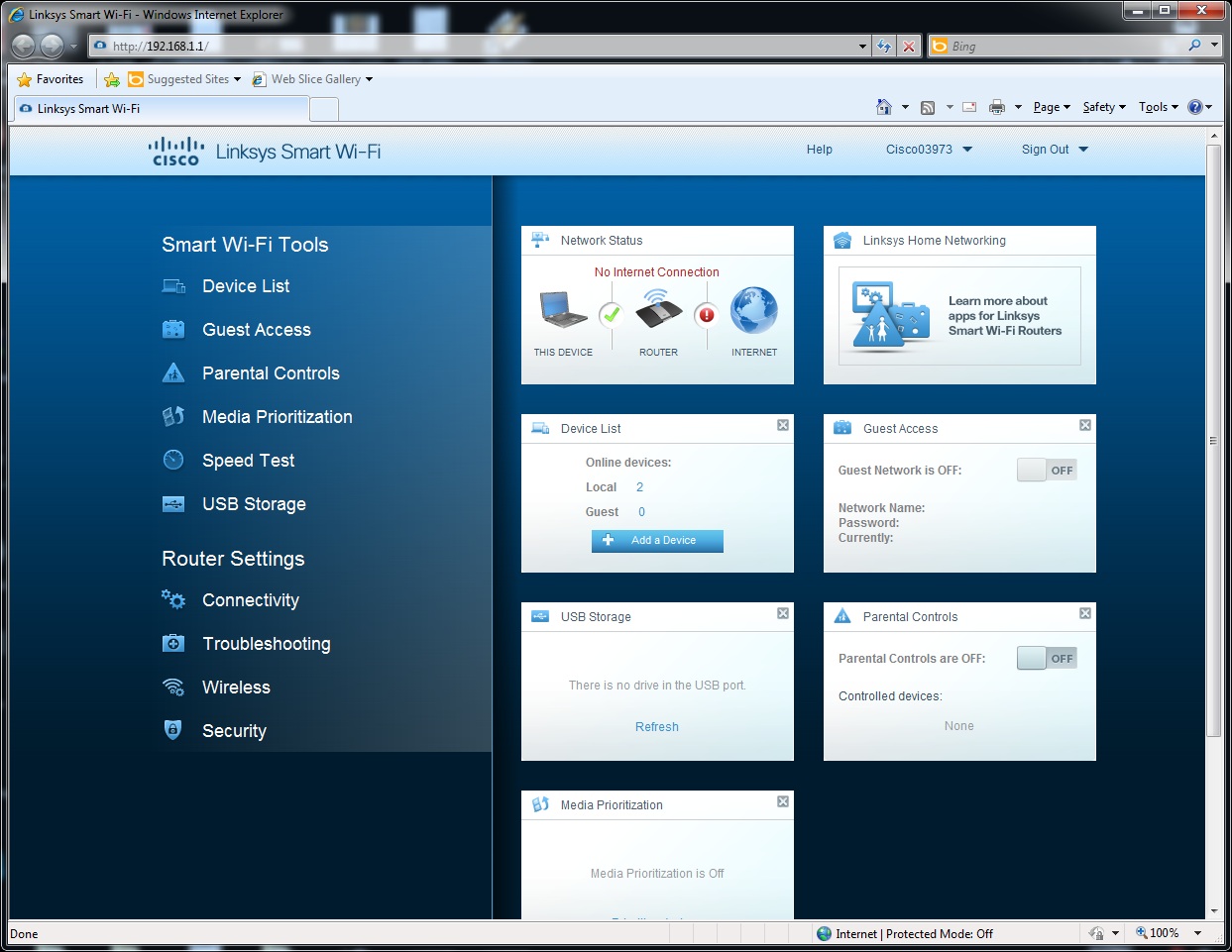
Task: Click the scrollbar down arrow
Action: point(1213,911)
